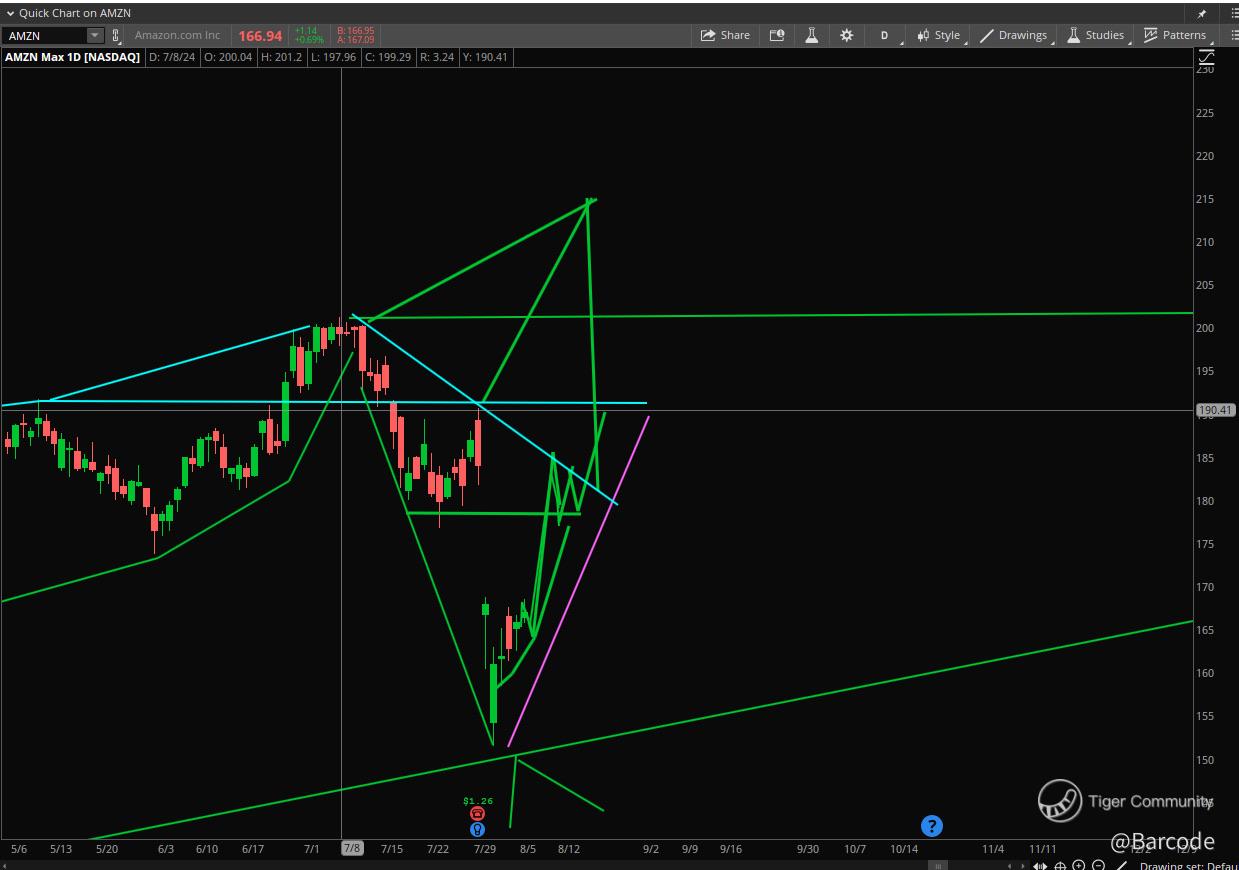The height and width of the screenshot is (870, 1239).
Task: Click the 7/8 date marker on the time axis
Action: pos(352,848)
